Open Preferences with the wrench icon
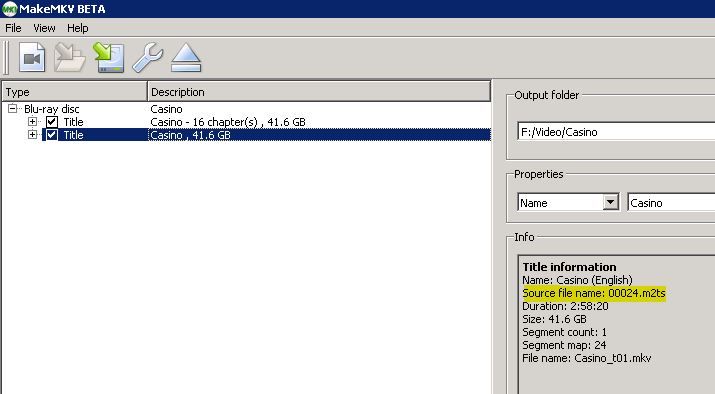This screenshot has width=715, height=394. click(147, 57)
